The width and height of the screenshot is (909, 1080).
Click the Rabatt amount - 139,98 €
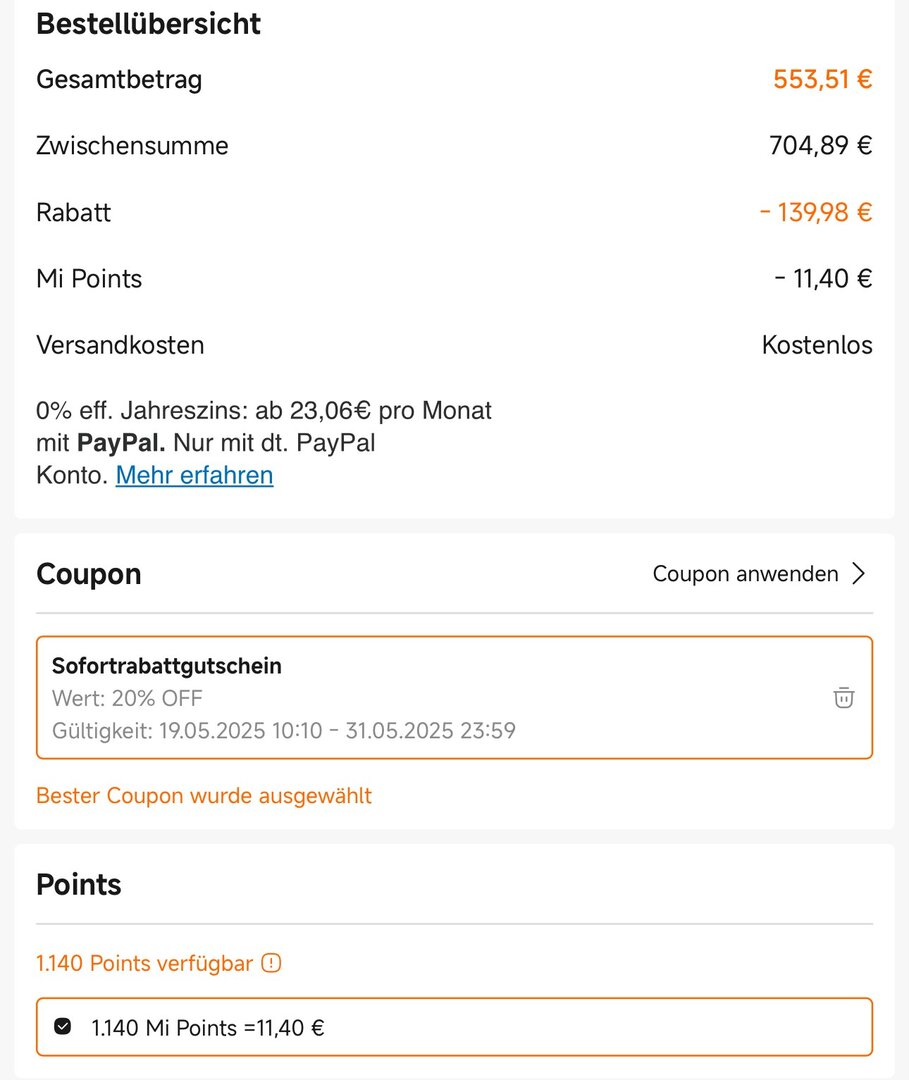[815, 212]
